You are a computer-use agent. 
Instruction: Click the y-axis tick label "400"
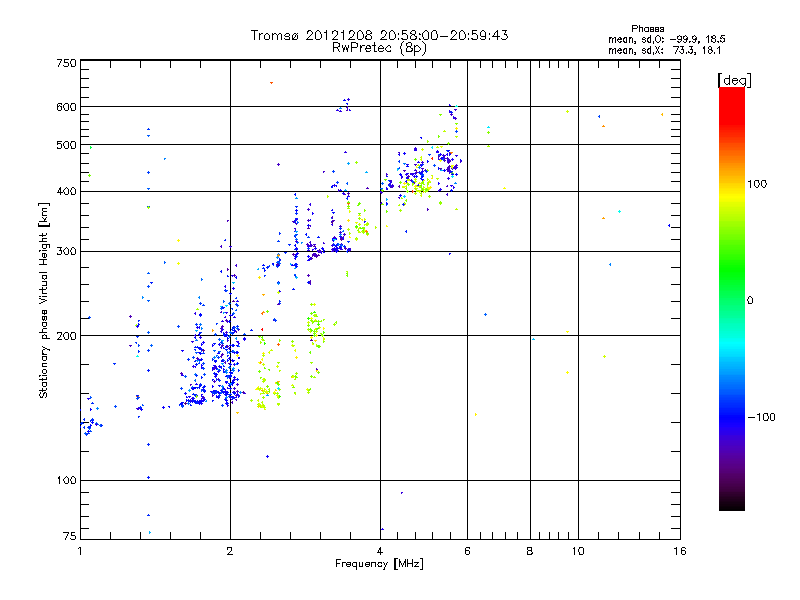(66, 192)
